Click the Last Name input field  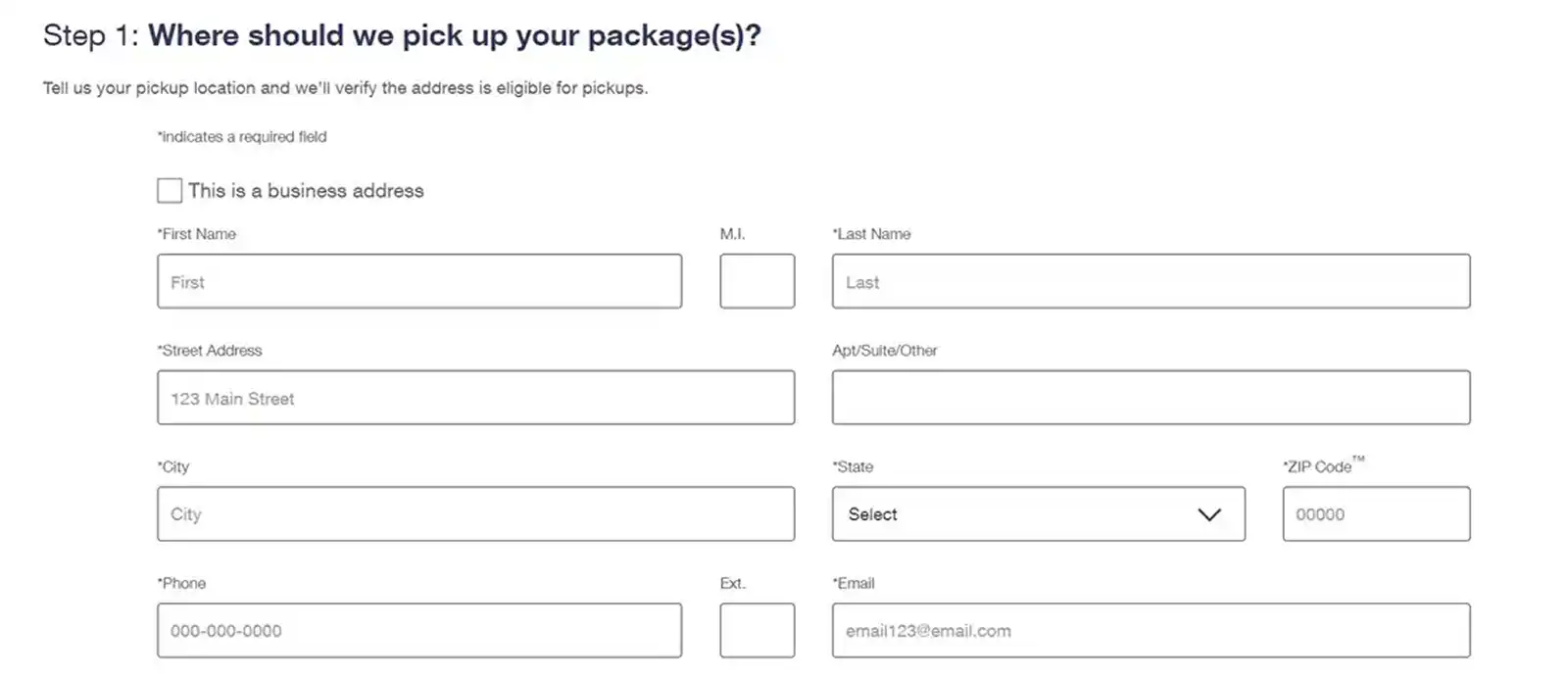click(1151, 282)
